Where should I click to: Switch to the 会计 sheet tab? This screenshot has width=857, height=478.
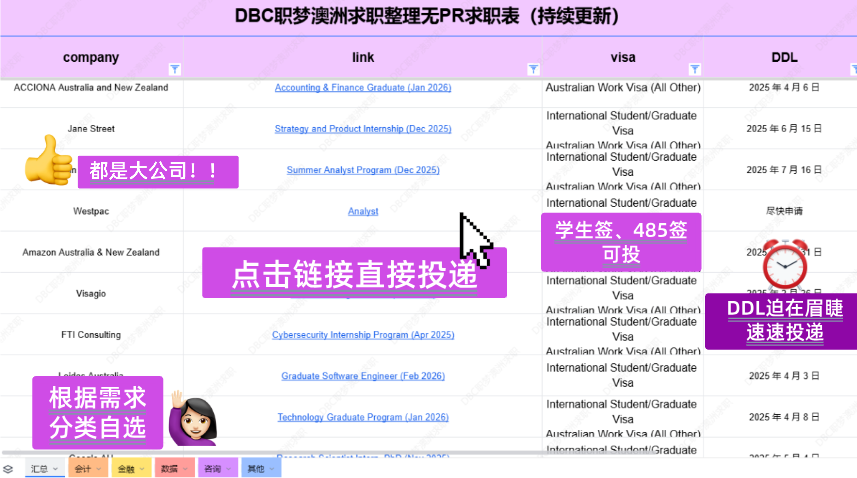tap(83, 469)
